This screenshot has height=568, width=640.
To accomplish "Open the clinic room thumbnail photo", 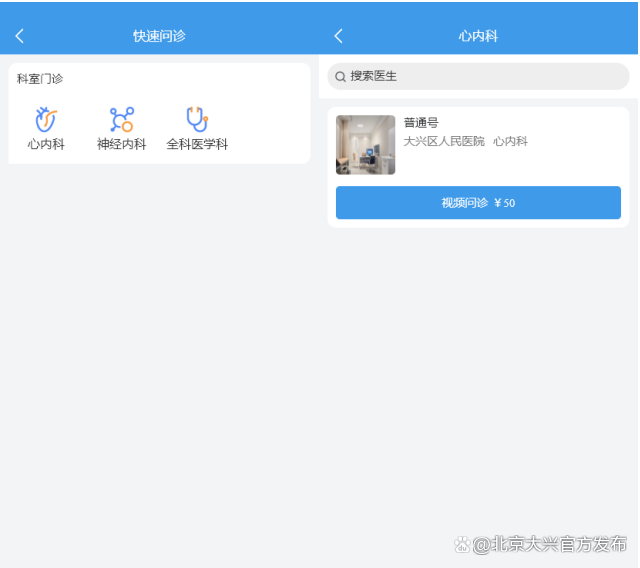I will 365,145.
